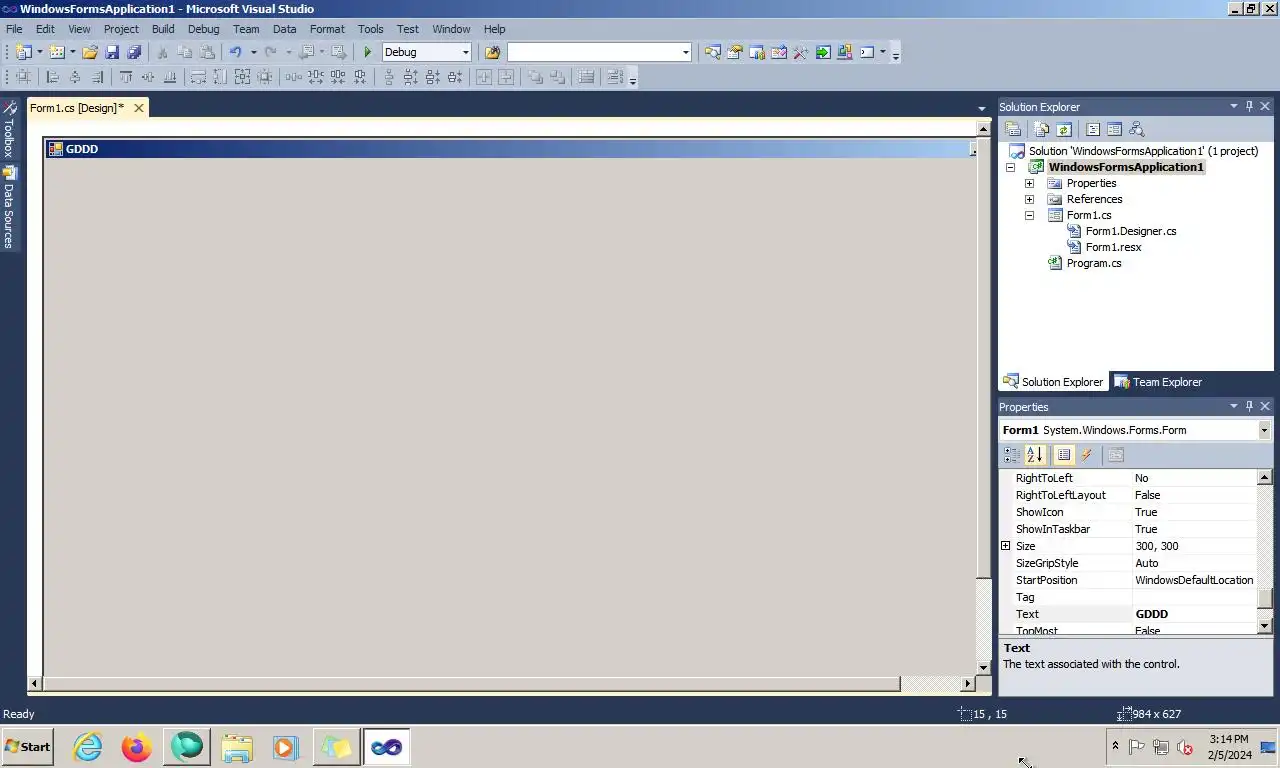Image resolution: width=1280 pixels, height=768 pixels.
Task: Select Form1.resx in Solution Explorer
Action: tap(1113, 247)
